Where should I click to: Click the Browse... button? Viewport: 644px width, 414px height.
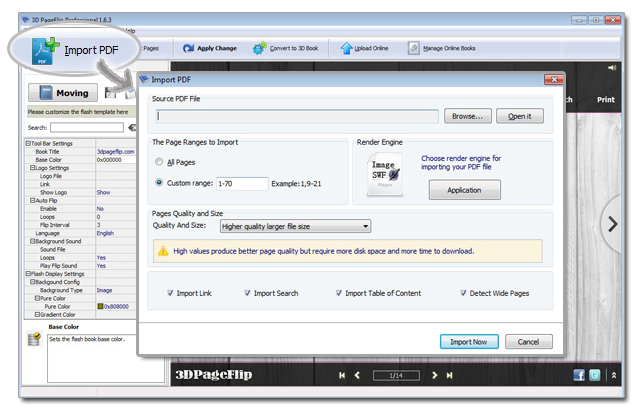[467, 116]
